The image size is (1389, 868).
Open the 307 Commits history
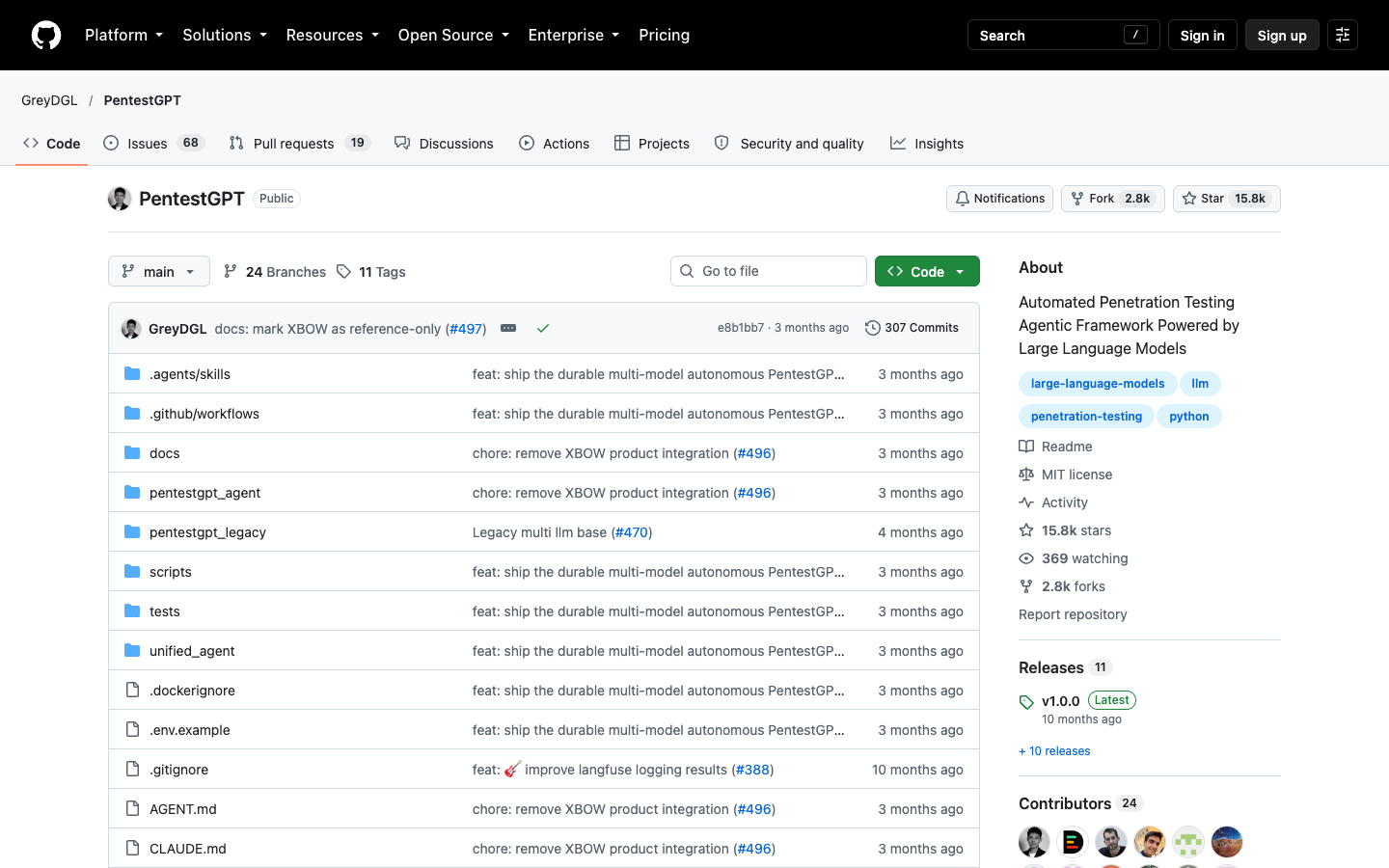coord(912,328)
